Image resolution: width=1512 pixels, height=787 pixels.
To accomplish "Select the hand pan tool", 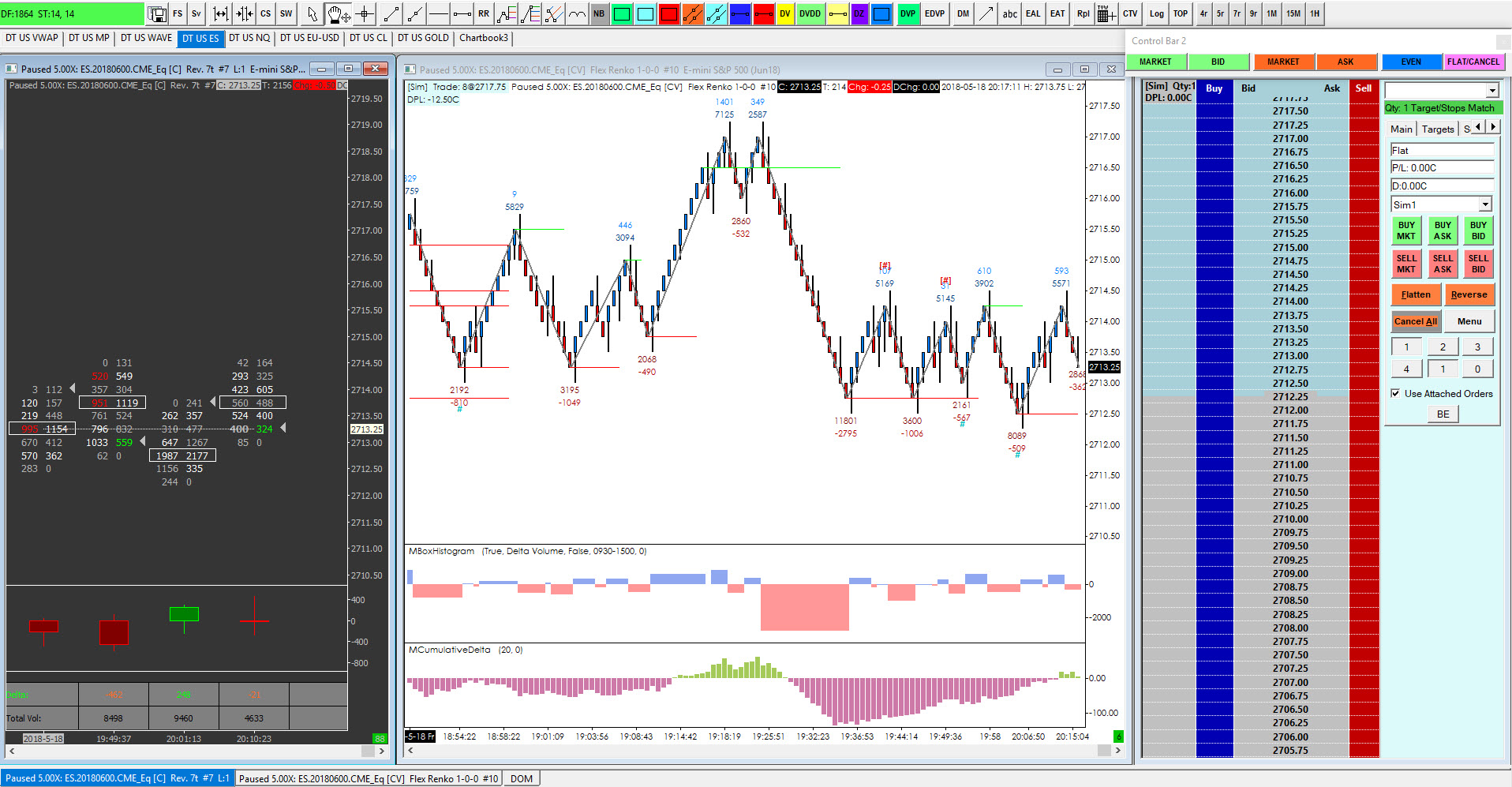I will (339, 13).
